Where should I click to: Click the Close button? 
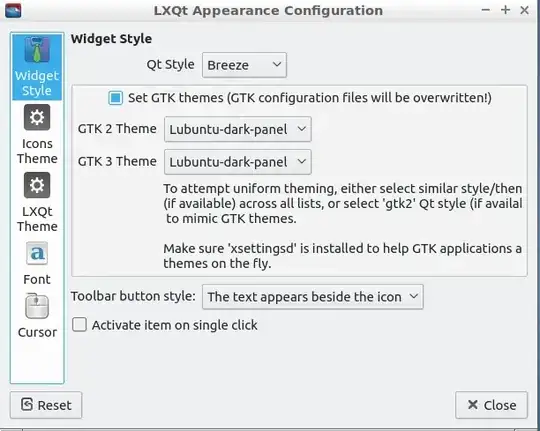pos(491,405)
